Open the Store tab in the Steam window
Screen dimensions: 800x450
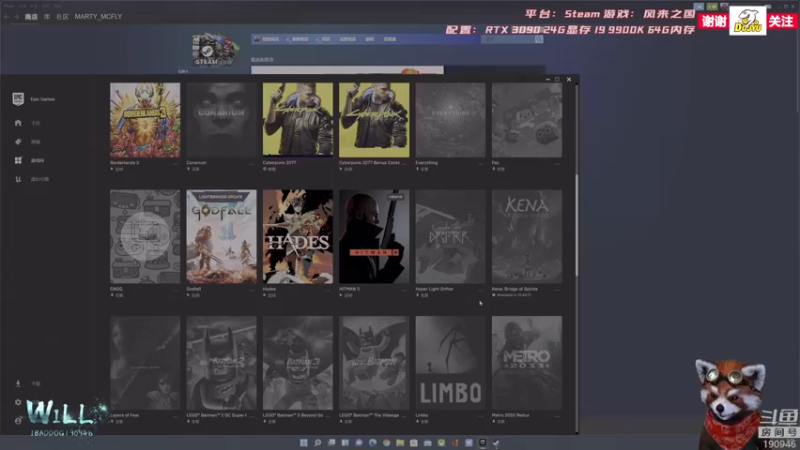[x=31, y=16]
